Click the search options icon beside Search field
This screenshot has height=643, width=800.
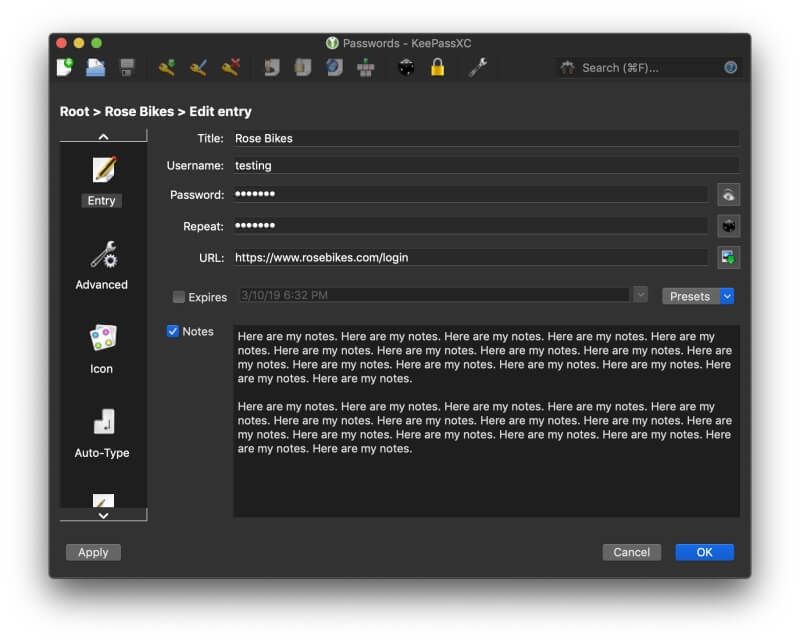567,67
